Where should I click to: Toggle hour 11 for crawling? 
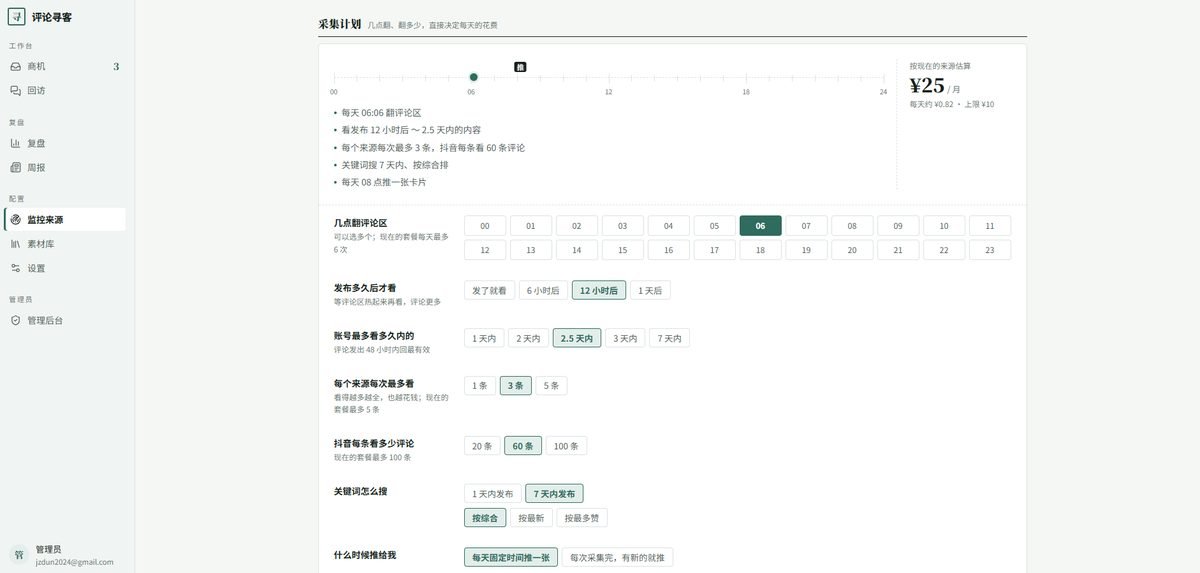coord(990,226)
